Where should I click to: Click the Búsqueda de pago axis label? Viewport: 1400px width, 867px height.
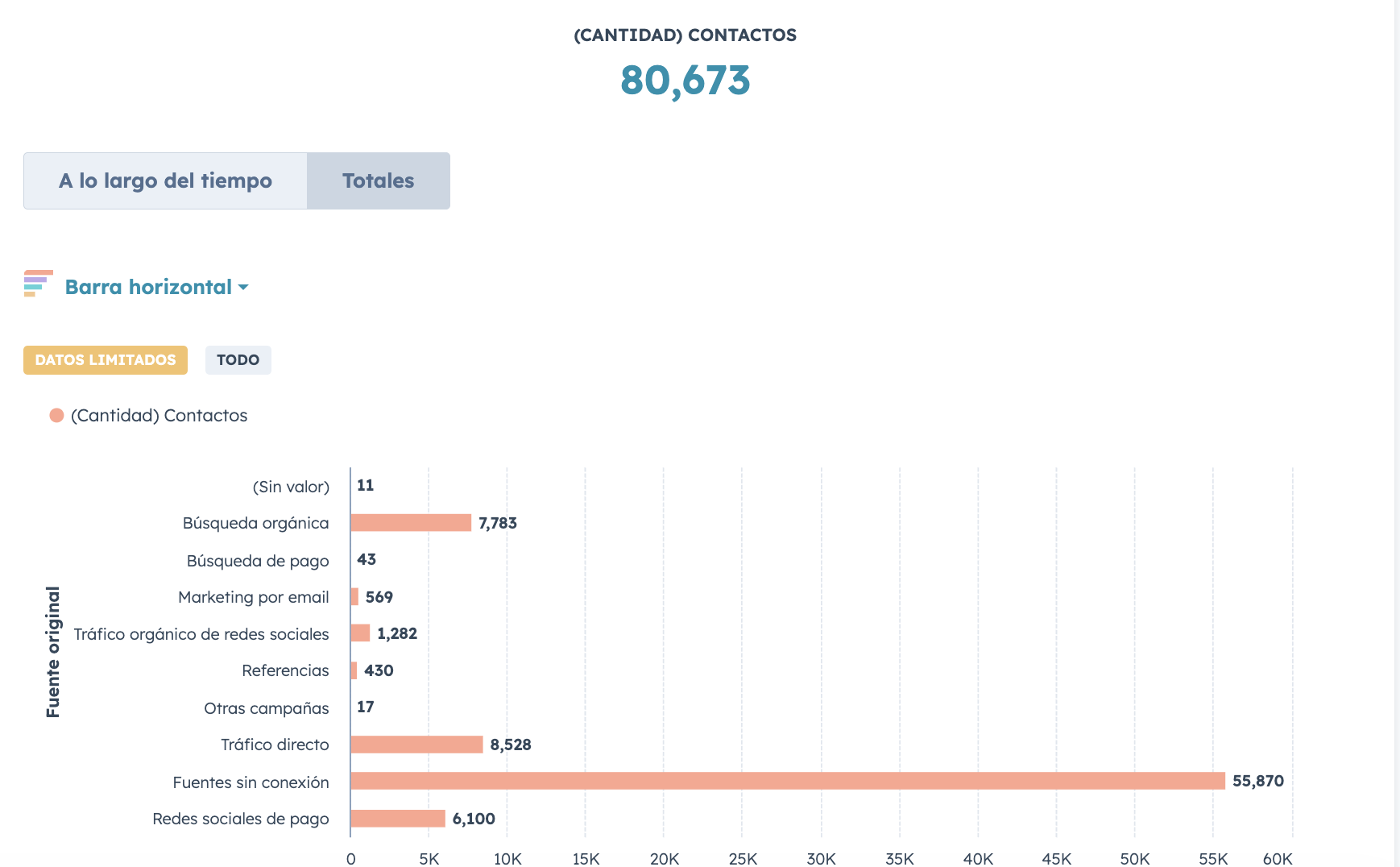(258, 561)
